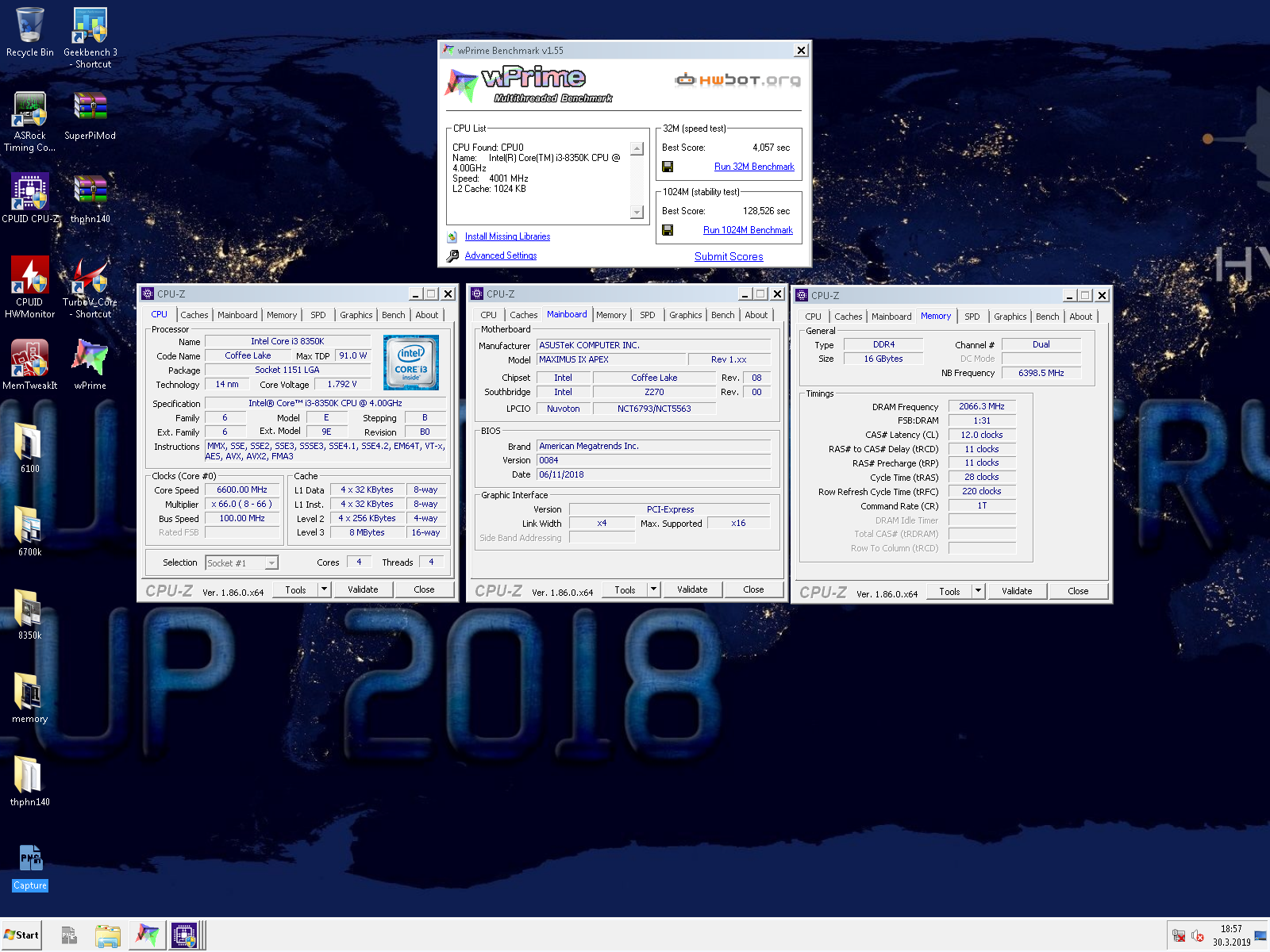The width and height of the screenshot is (1270, 952).
Task: Expand Tools dropdown arrow in Mainboard window
Action: click(x=653, y=589)
